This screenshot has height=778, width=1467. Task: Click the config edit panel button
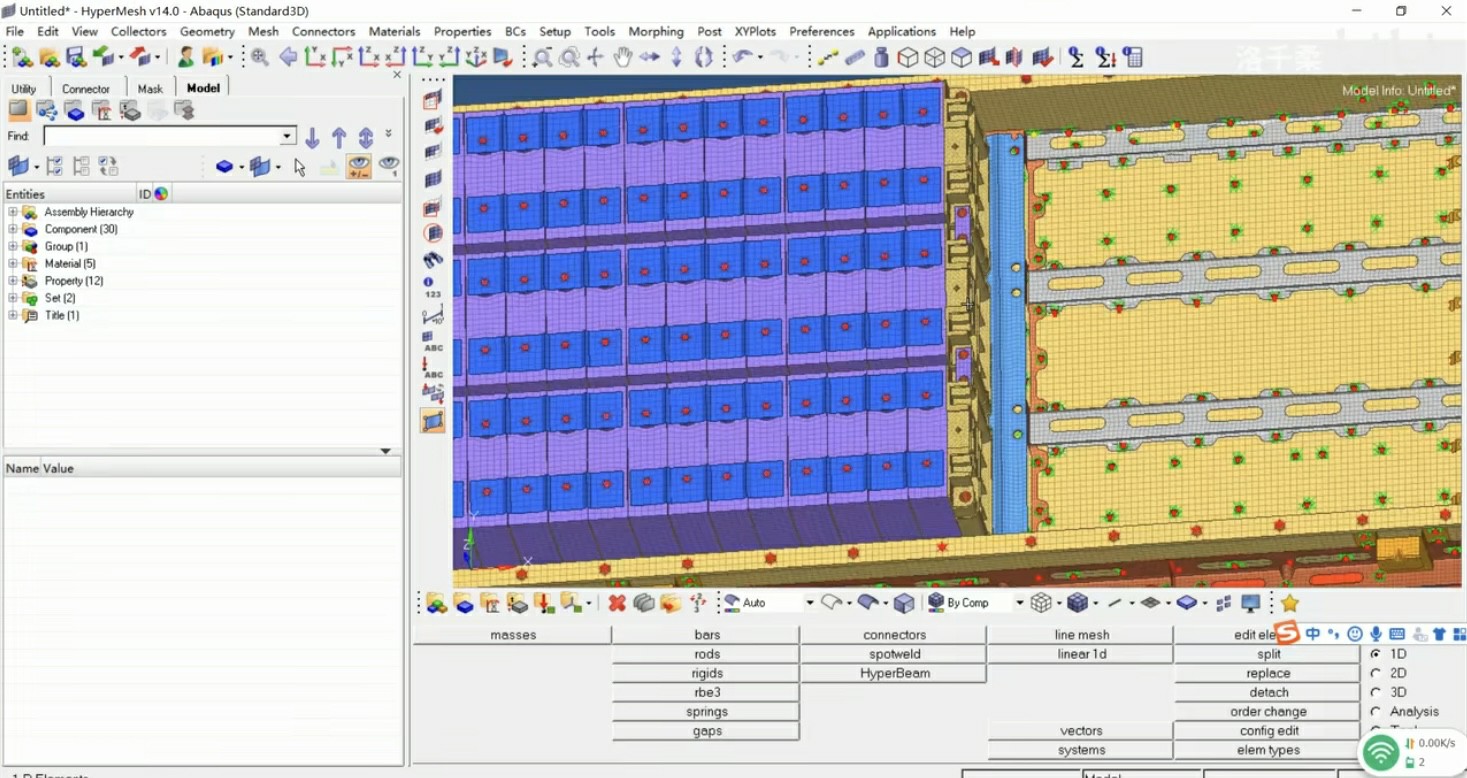pos(1268,731)
